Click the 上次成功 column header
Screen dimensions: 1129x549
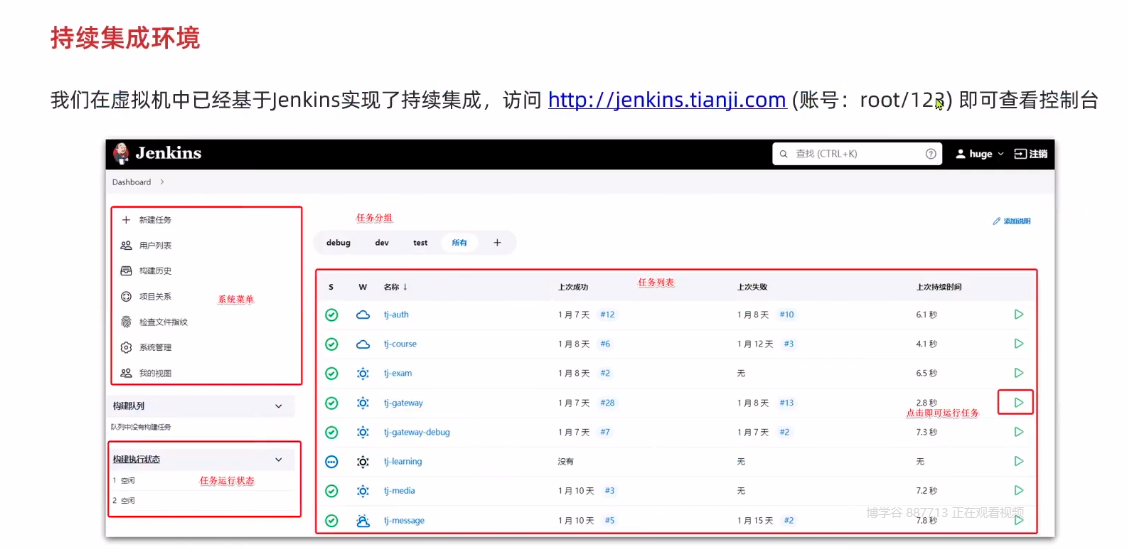[573, 287]
